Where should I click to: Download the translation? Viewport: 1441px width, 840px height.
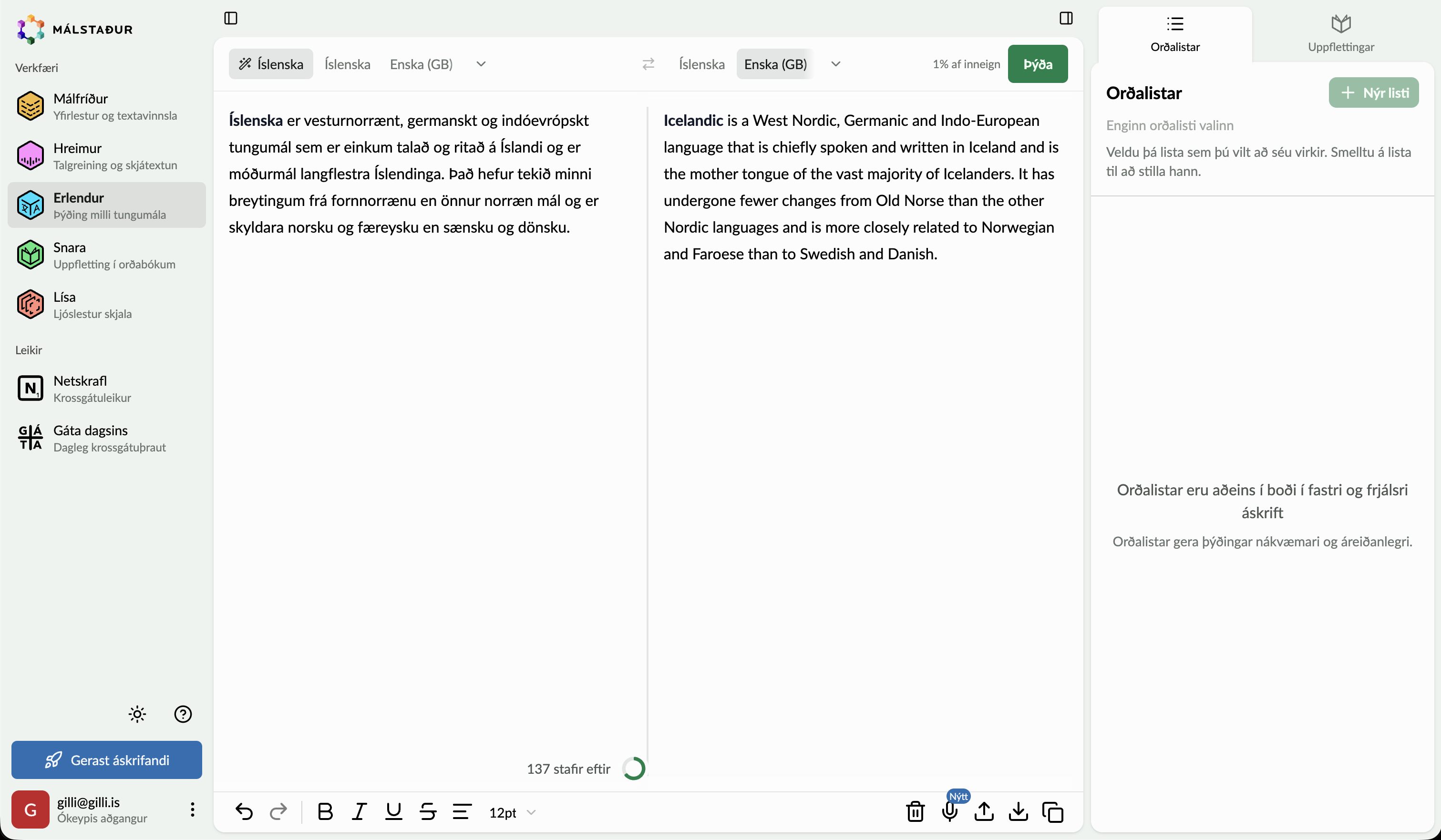click(x=1018, y=811)
